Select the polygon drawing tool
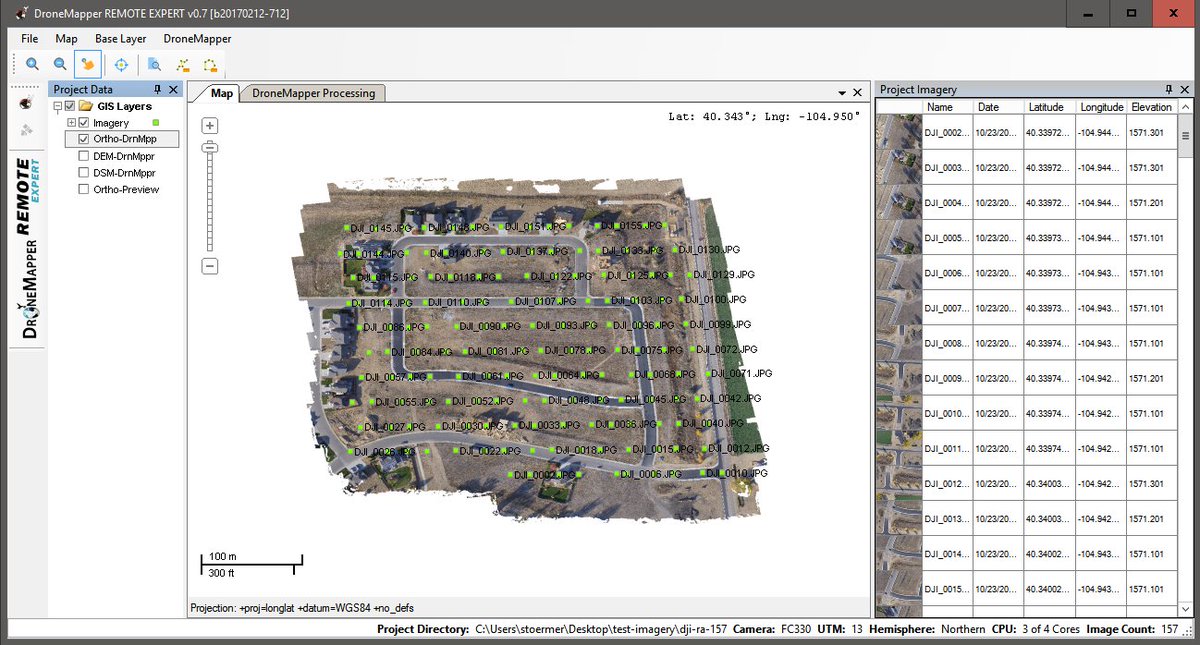Image resolution: width=1200 pixels, height=645 pixels. tap(210, 64)
